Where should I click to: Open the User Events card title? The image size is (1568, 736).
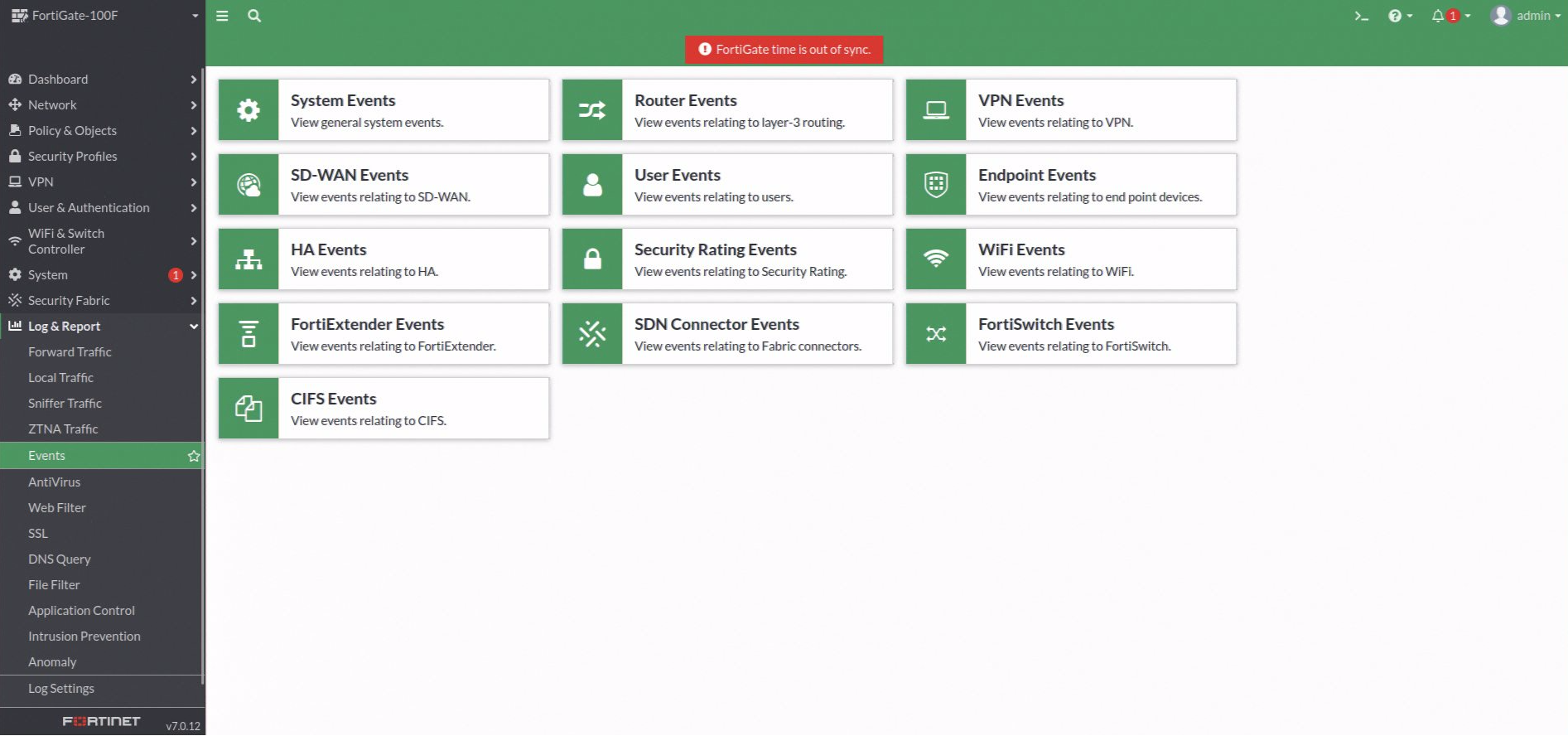[x=677, y=175]
